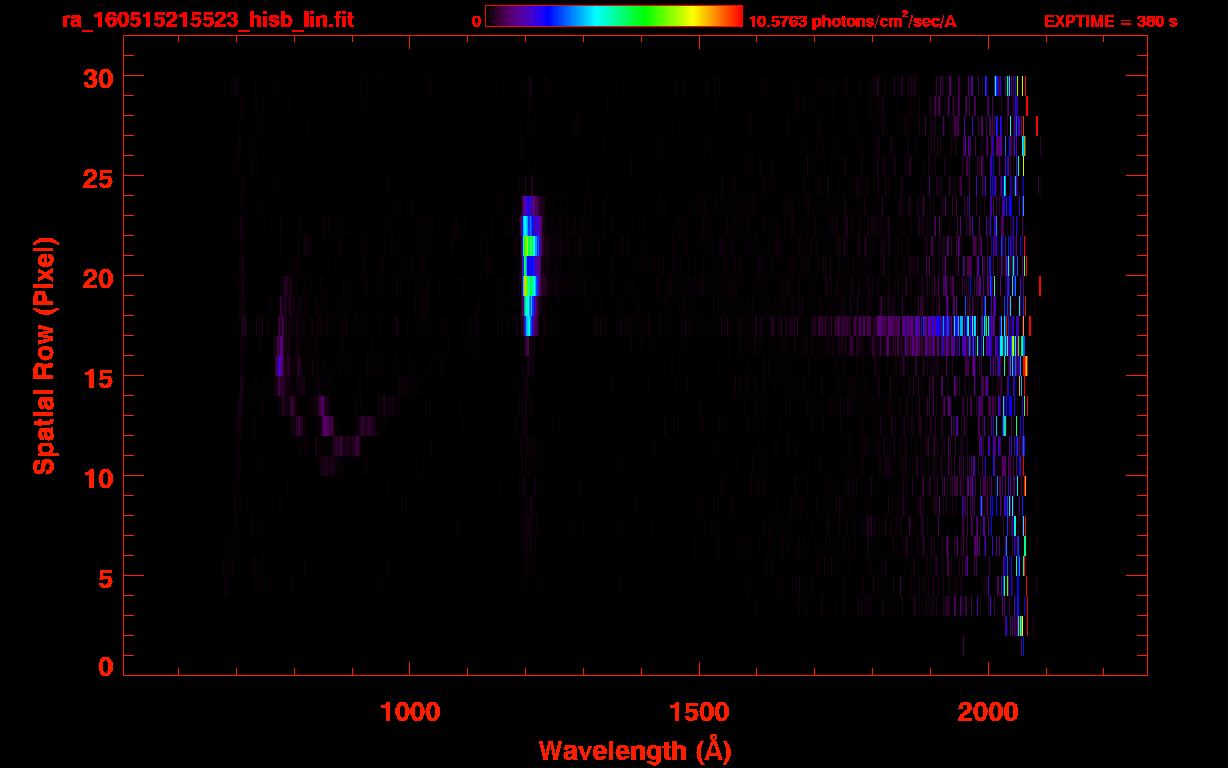Click the filename ra_160515215523_hisb_lin.fit
This screenshot has height=768, width=1228.
tap(207, 20)
